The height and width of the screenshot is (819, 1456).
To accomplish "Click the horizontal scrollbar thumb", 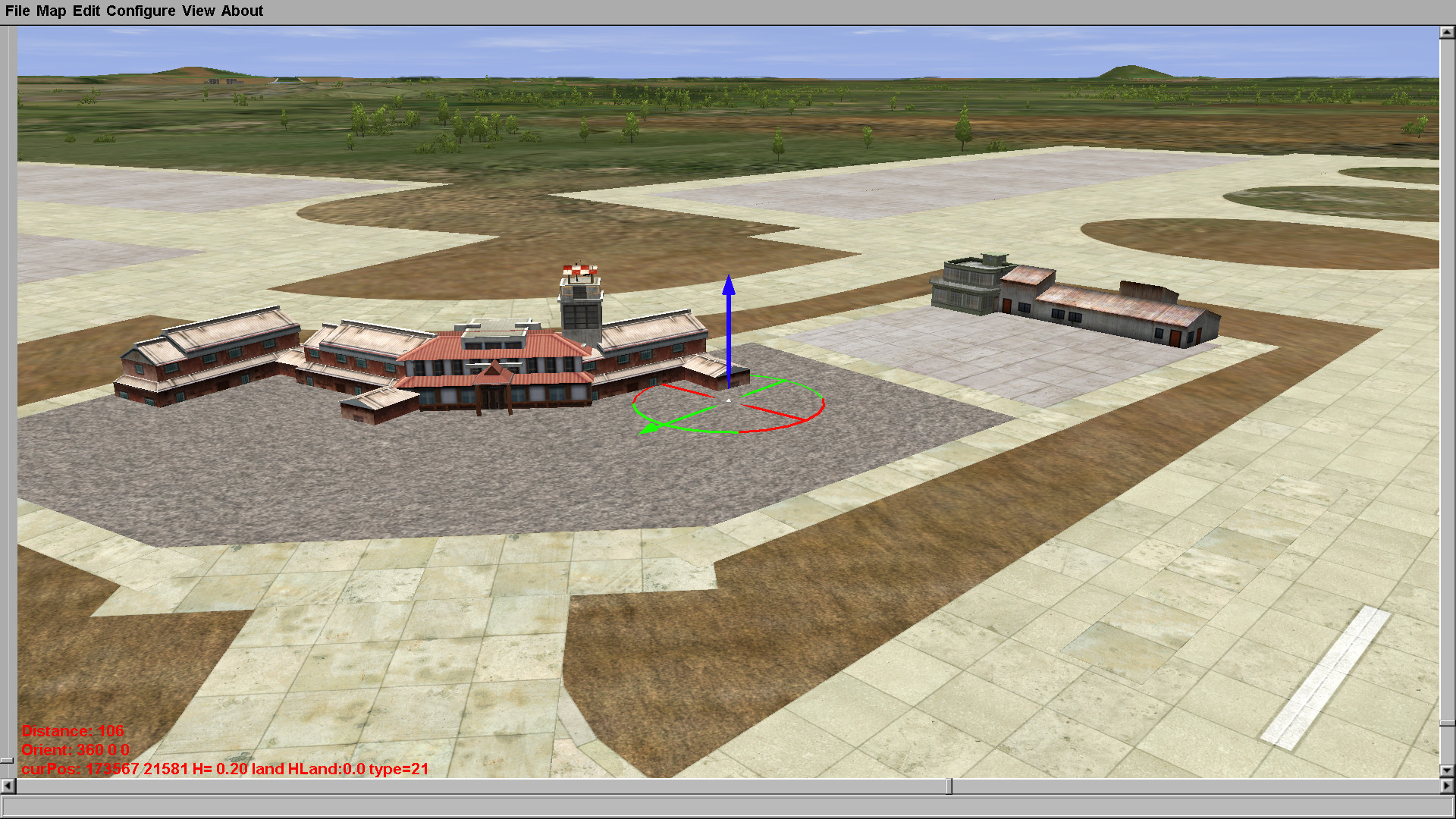I will [949, 786].
